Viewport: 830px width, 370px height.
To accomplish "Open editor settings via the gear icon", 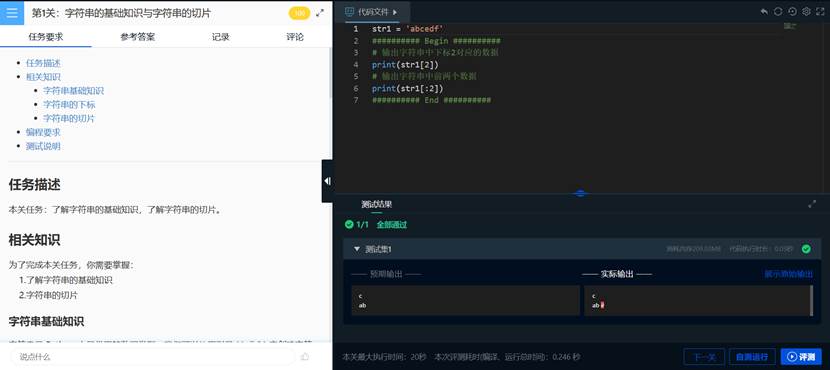I will click(806, 12).
